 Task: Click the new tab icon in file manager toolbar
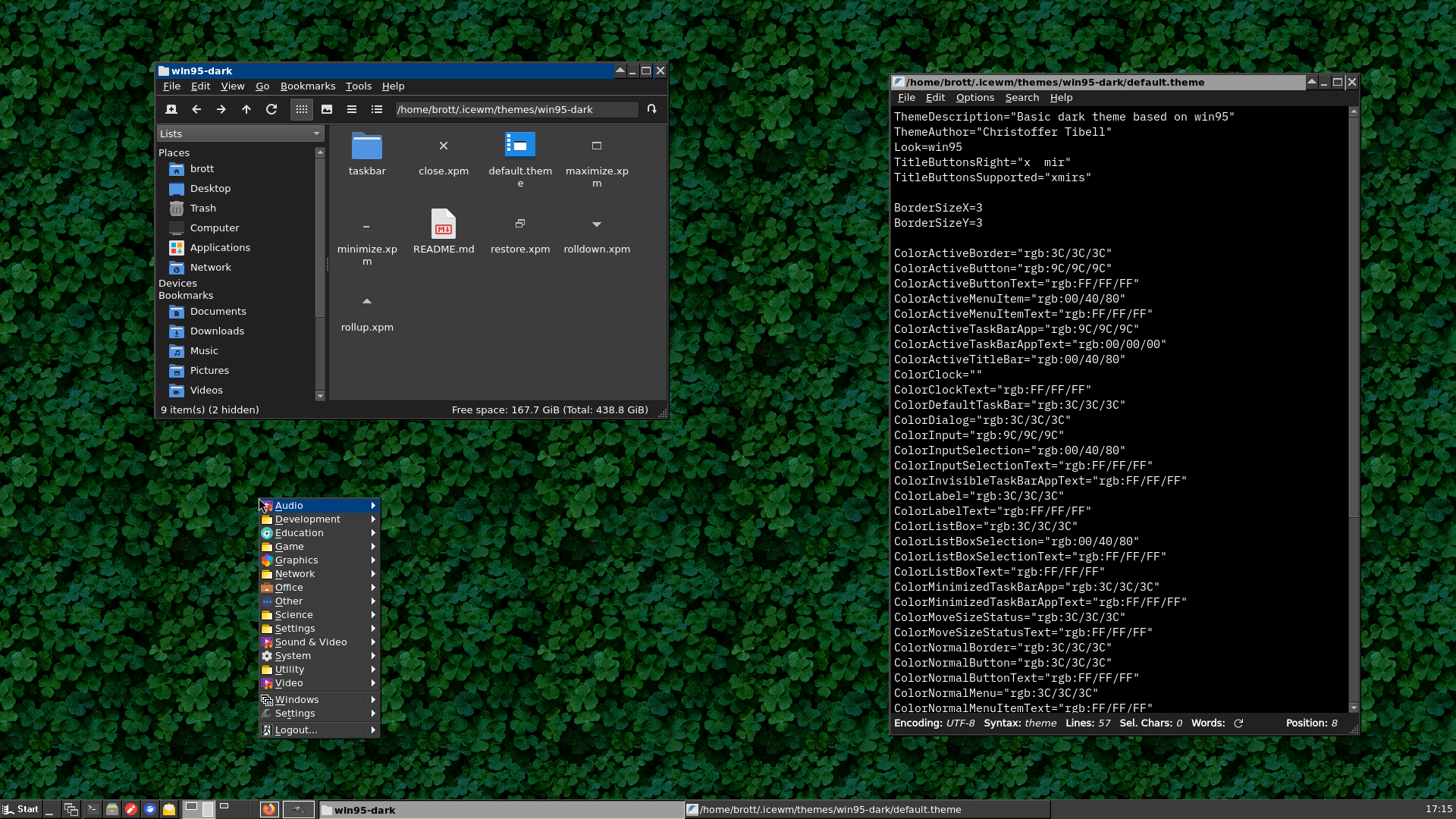coord(171,109)
